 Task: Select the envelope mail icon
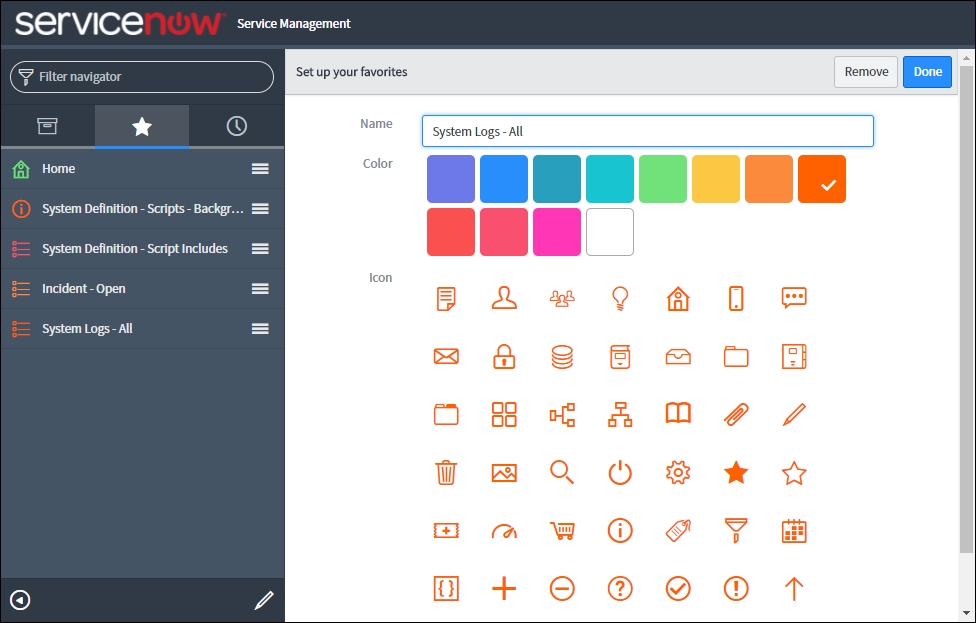[446, 357]
